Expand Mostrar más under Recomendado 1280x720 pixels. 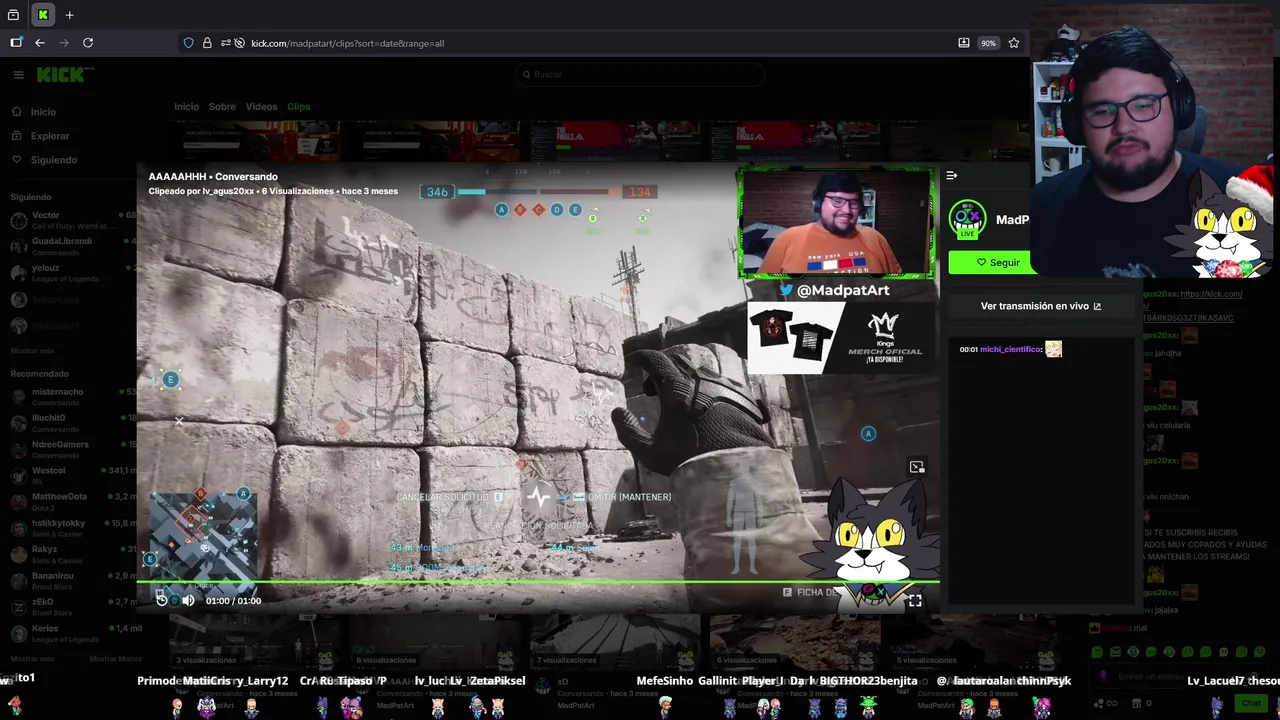pos(32,659)
